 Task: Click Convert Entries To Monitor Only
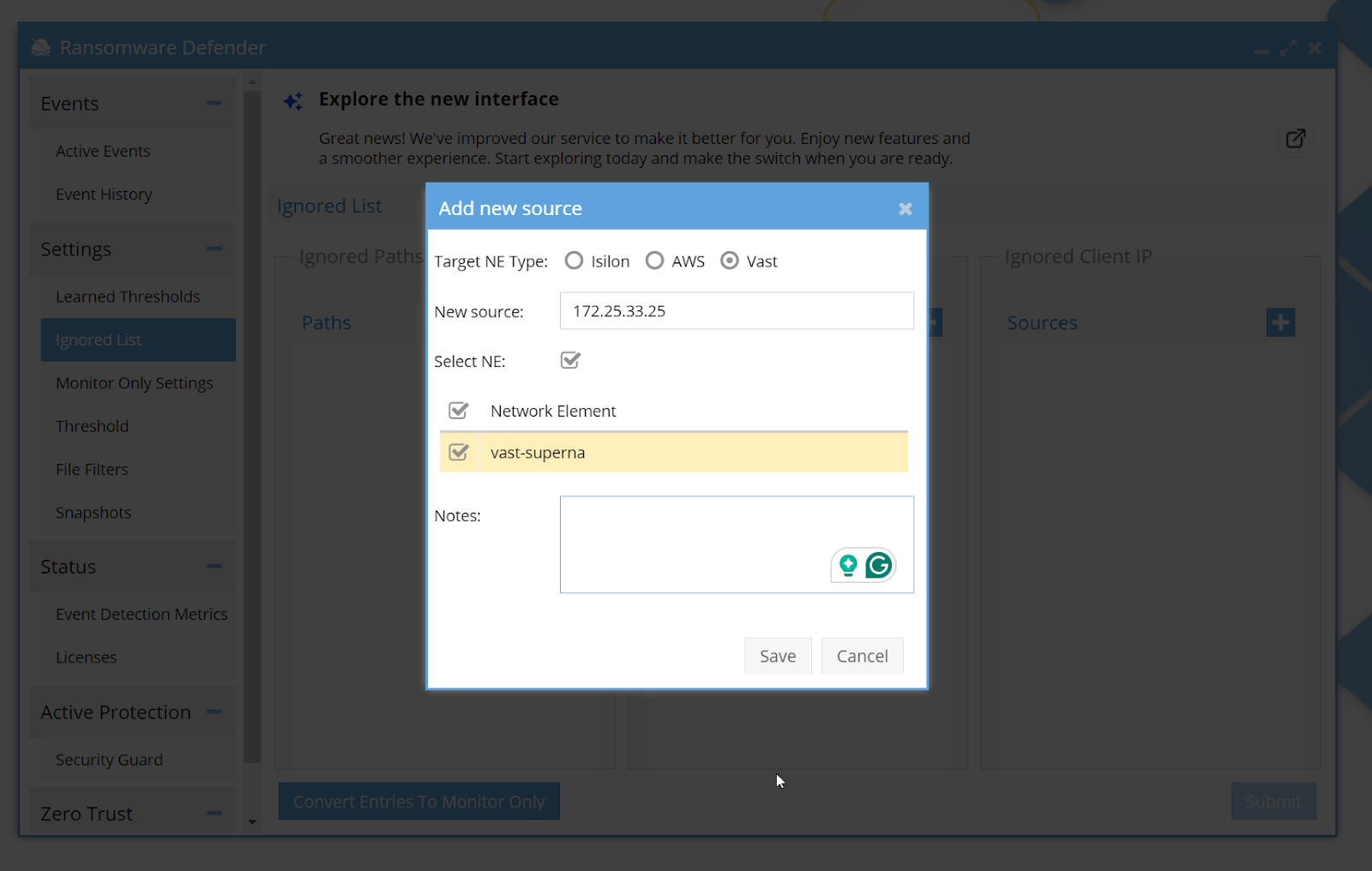(419, 802)
